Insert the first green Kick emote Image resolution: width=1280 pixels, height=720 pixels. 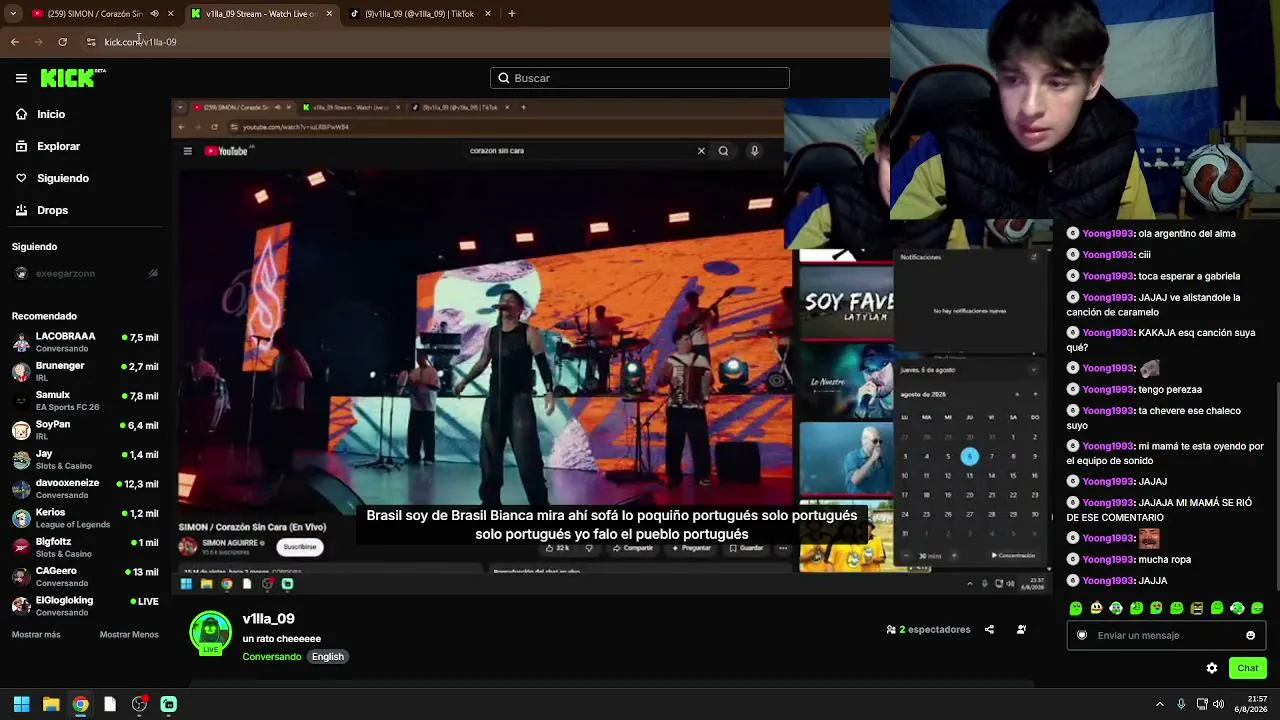pos(1076,608)
